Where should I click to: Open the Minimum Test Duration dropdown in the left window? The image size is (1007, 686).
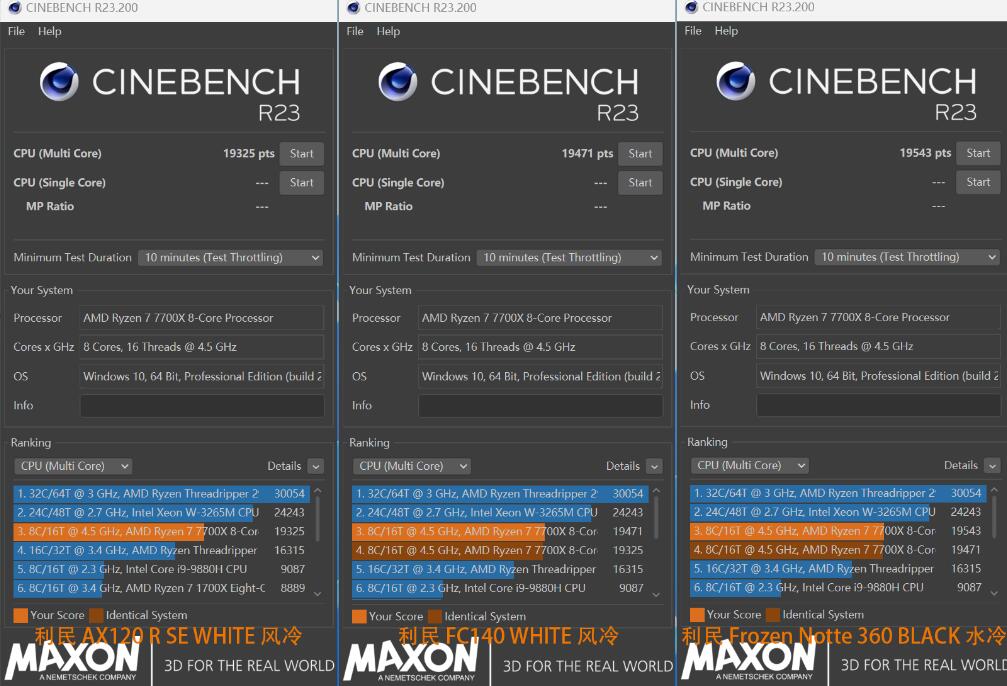pos(231,258)
